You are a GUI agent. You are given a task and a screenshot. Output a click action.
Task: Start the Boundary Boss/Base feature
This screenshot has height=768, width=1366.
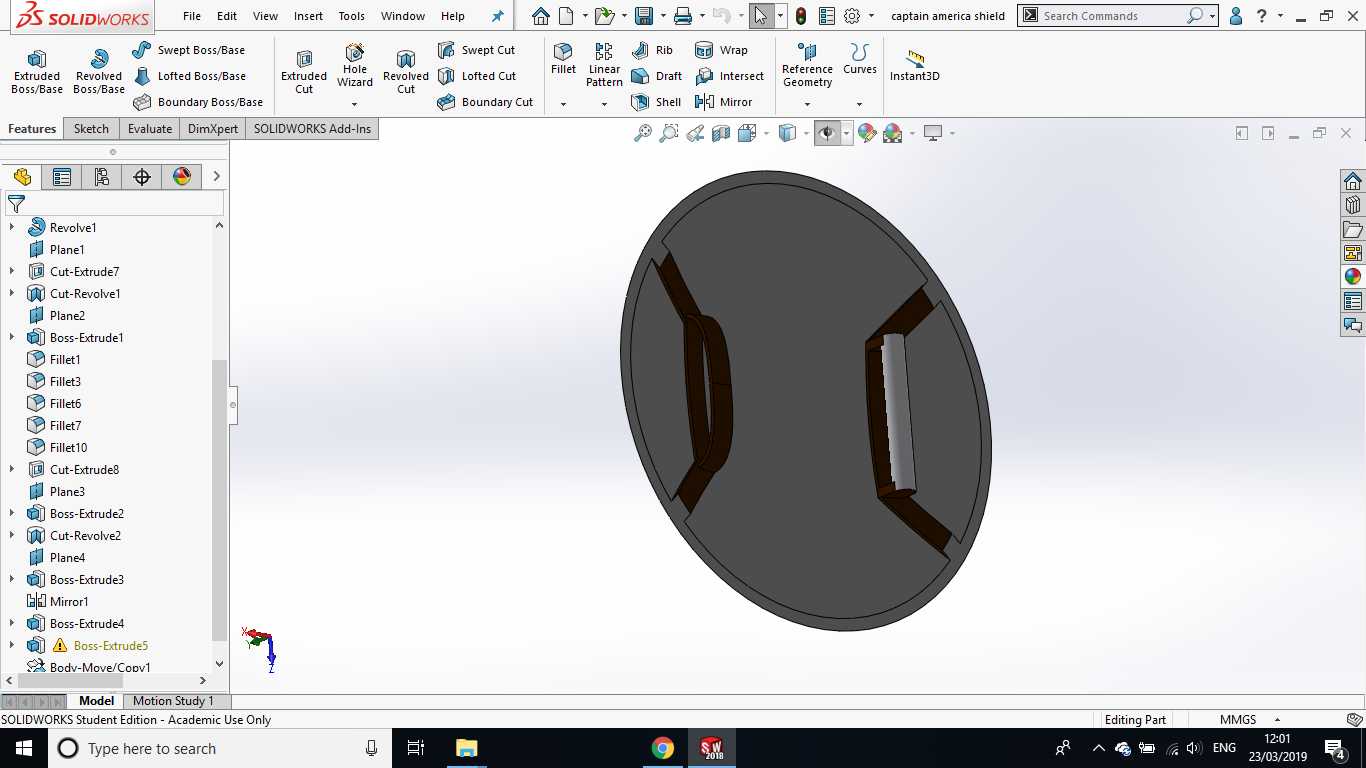[x=198, y=102]
